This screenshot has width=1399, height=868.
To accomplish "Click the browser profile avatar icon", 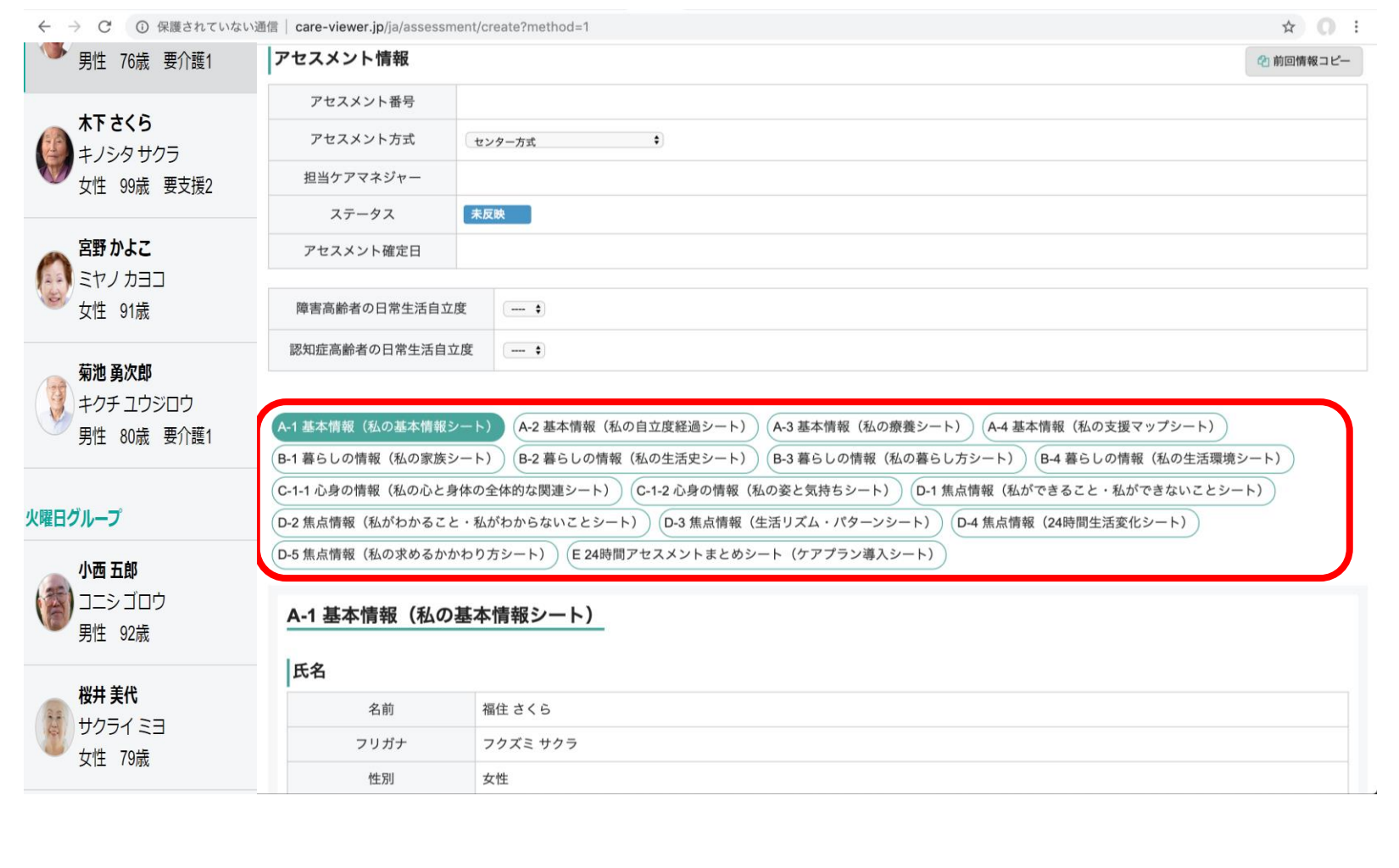I will point(1325,27).
